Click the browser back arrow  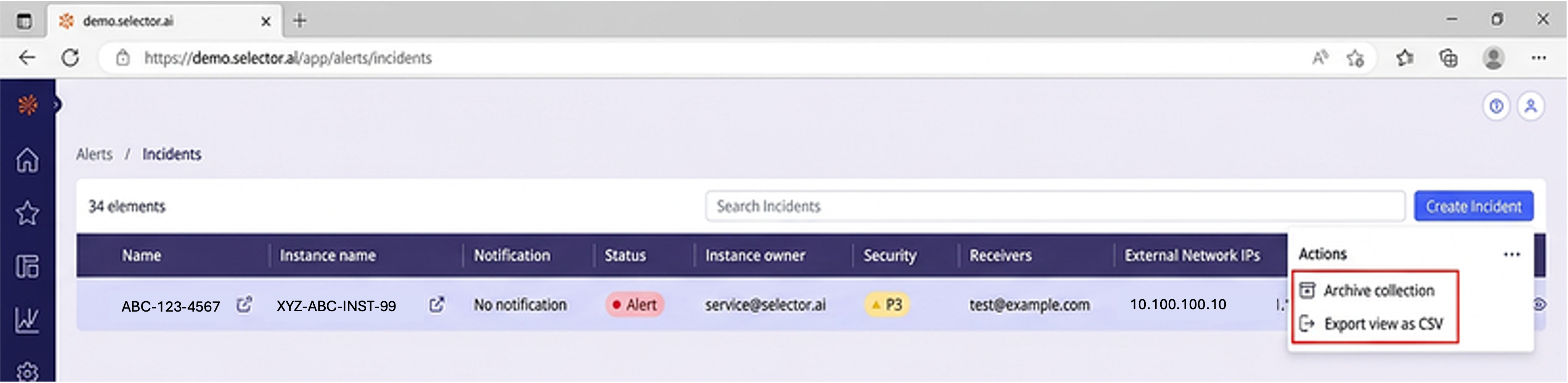point(27,58)
